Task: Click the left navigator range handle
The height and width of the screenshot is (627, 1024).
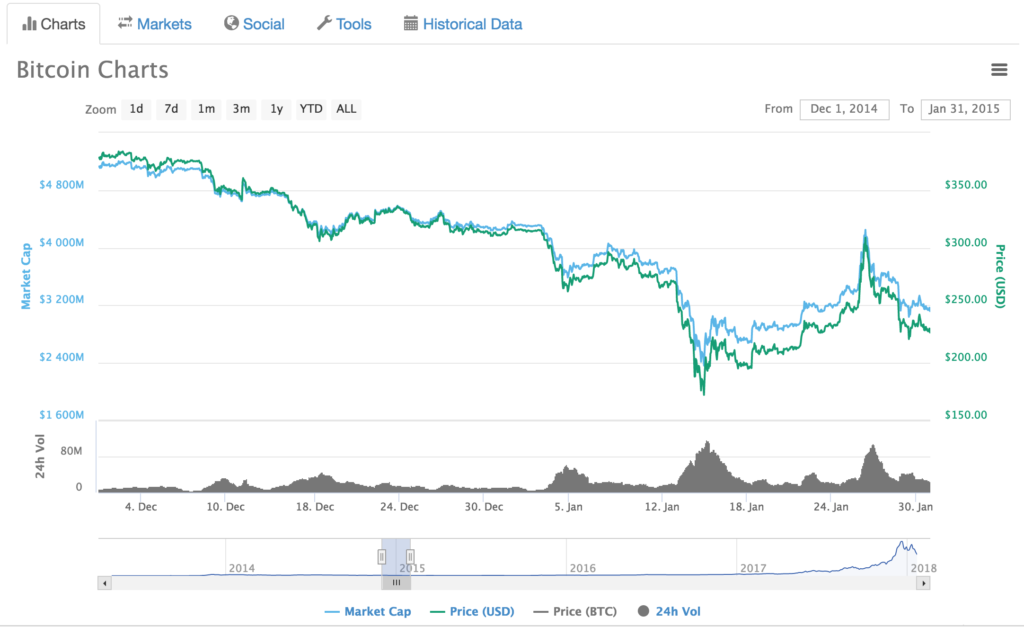Action: point(381,556)
